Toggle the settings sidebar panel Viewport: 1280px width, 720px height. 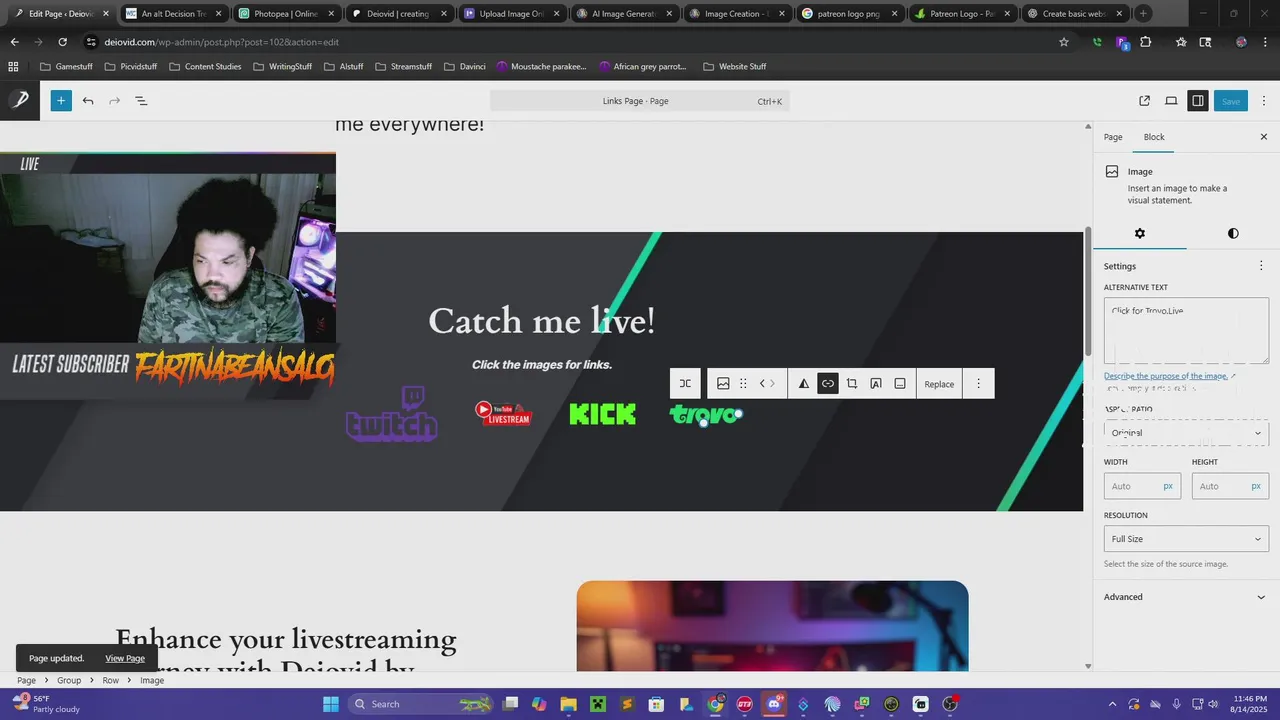[1197, 101]
